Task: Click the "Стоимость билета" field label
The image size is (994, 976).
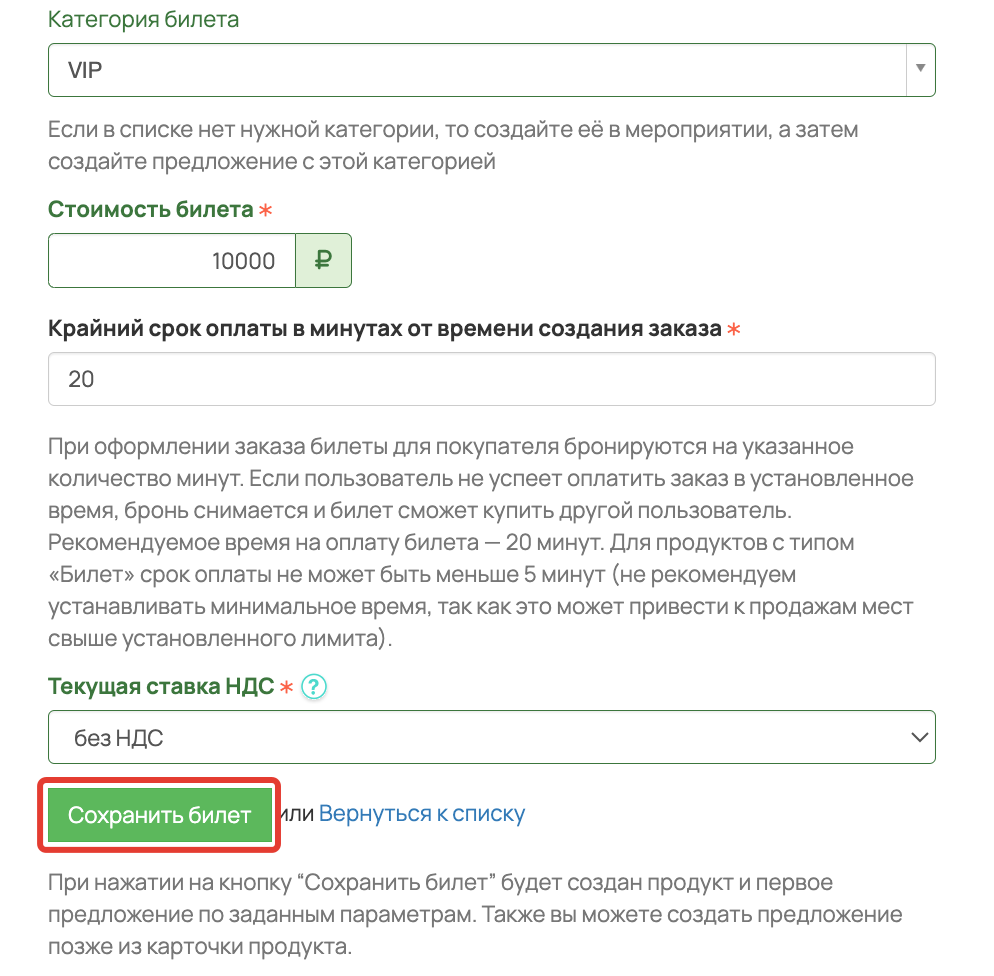Action: [x=151, y=209]
